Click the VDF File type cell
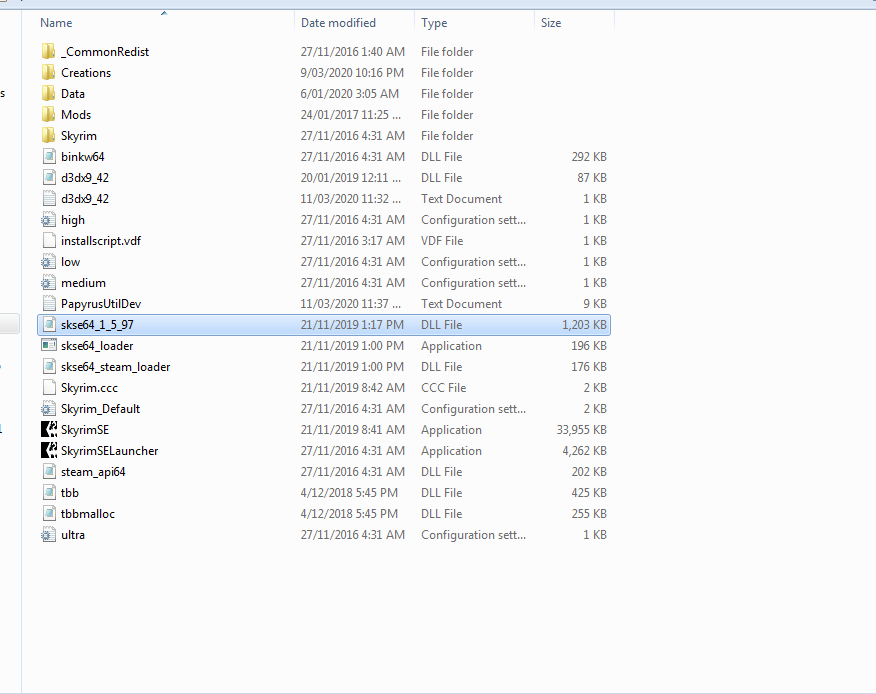This screenshot has height=694, width=876. tap(442, 241)
